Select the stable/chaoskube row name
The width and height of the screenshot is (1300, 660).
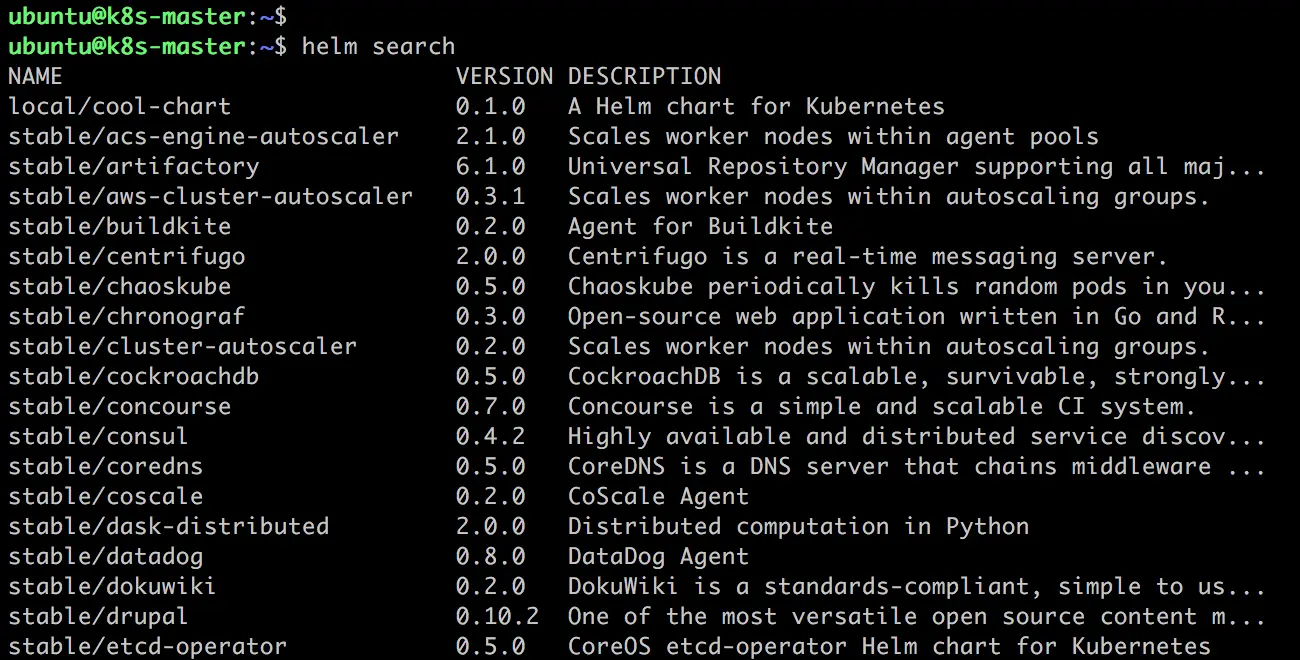pyautogui.click(x=120, y=286)
